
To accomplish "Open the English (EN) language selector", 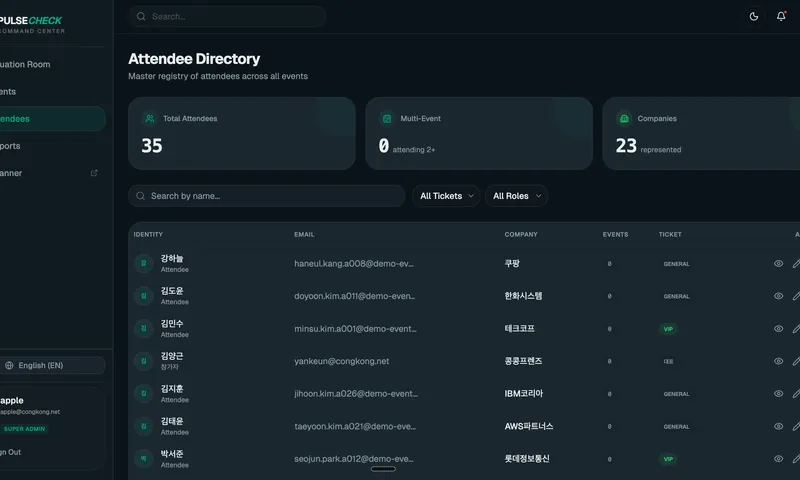I will [x=52, y=365].
